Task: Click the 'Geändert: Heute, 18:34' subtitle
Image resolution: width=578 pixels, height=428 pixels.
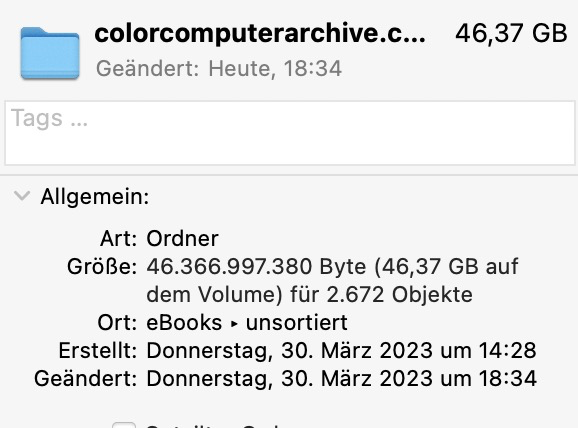Action: point(219,69)
